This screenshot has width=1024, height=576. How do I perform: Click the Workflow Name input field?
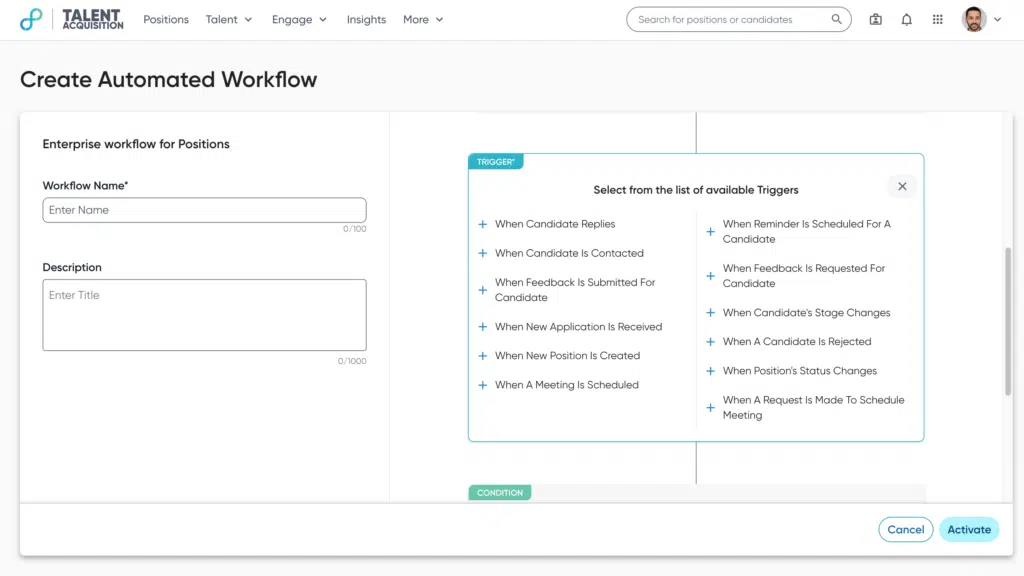204,210
